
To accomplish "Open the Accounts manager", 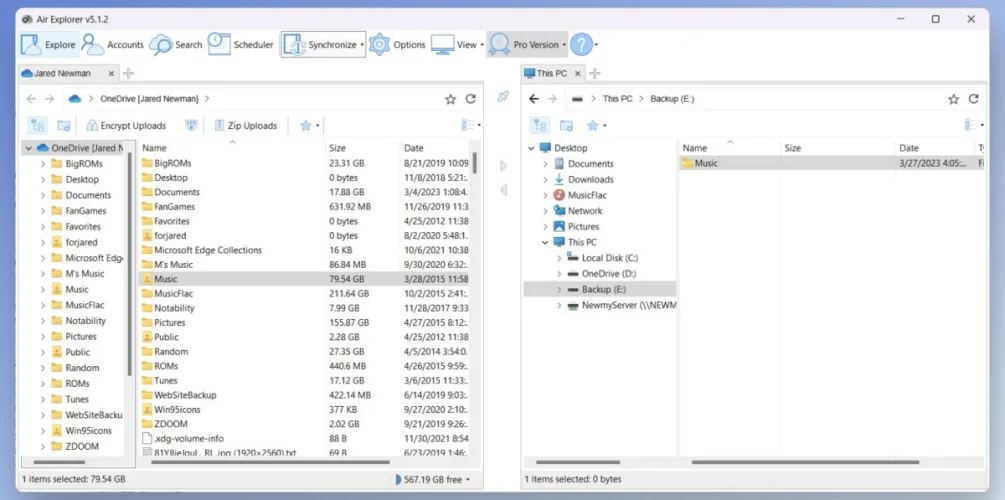I will 113,45.
